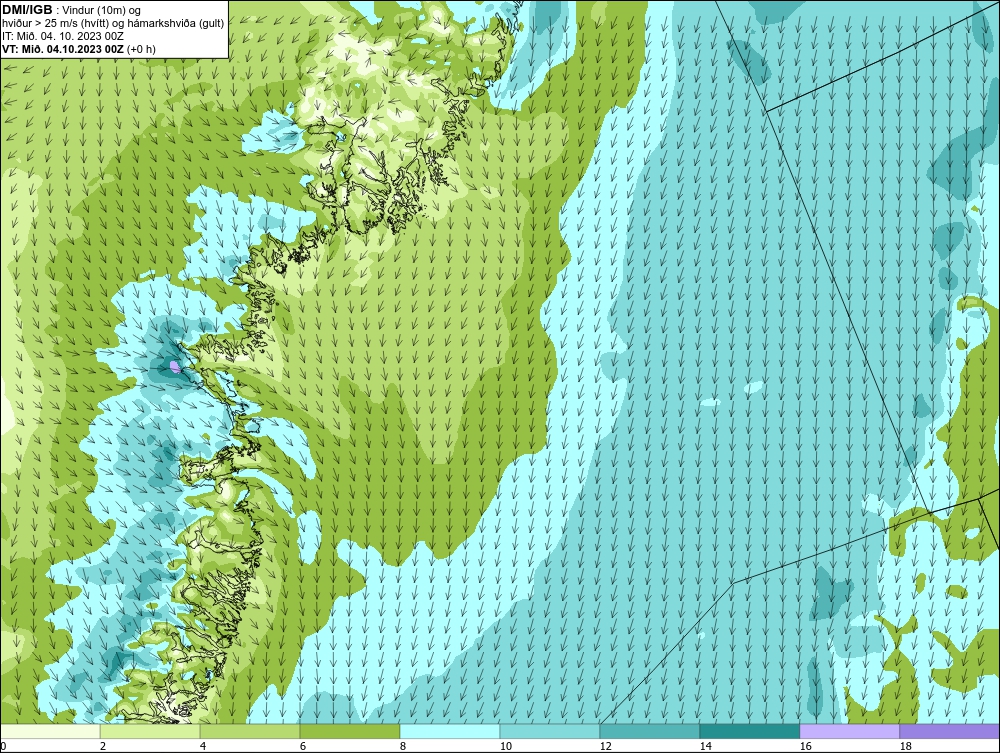
Task: Click the 'IT: Mið. 04. 10. 2023 00Z' line
Action: [63, 36]
